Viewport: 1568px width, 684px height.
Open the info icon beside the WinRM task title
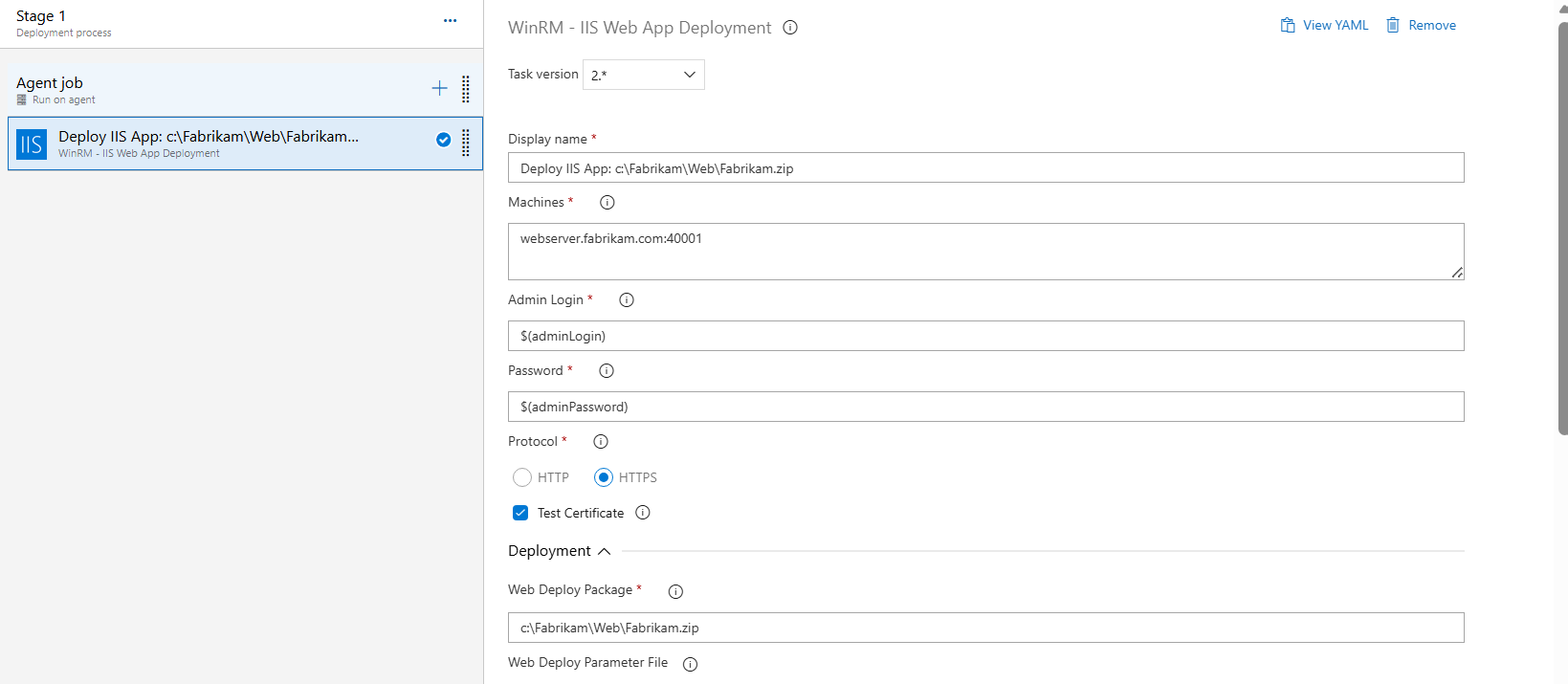(x=790, y=28)
